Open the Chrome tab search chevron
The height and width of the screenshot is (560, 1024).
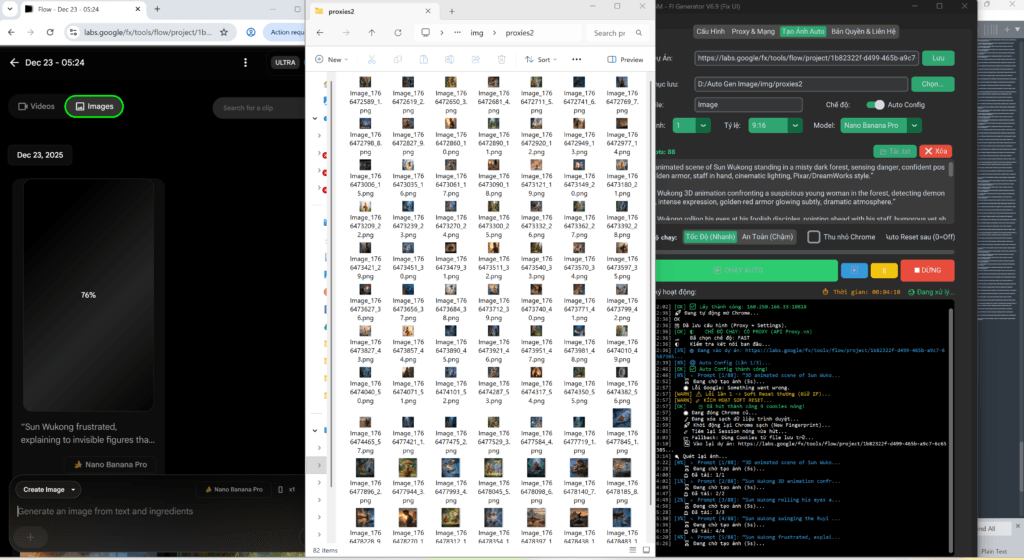10,9
